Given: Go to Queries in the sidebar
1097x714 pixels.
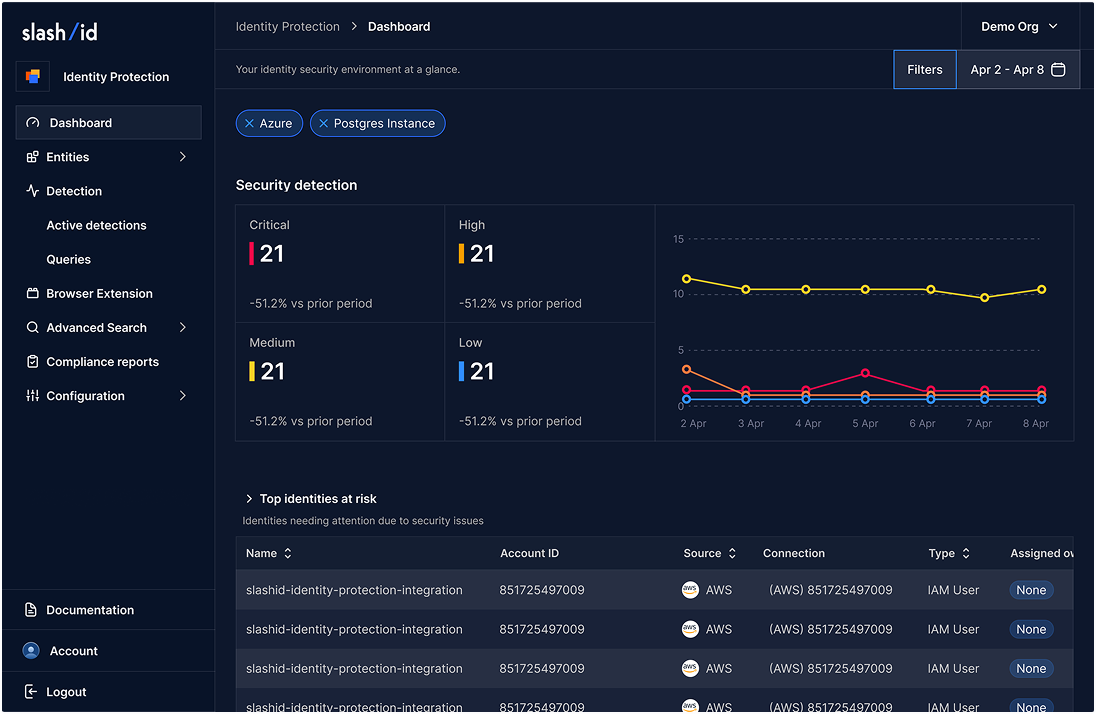Looking at the screenshot, I should click(68, 260).
